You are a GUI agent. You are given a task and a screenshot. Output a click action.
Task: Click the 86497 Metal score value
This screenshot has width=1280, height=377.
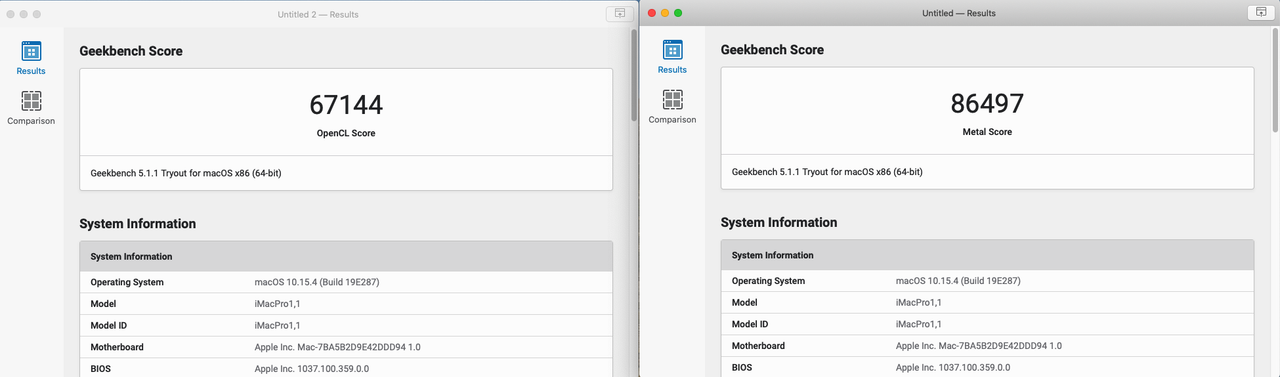tap(987, 103)
